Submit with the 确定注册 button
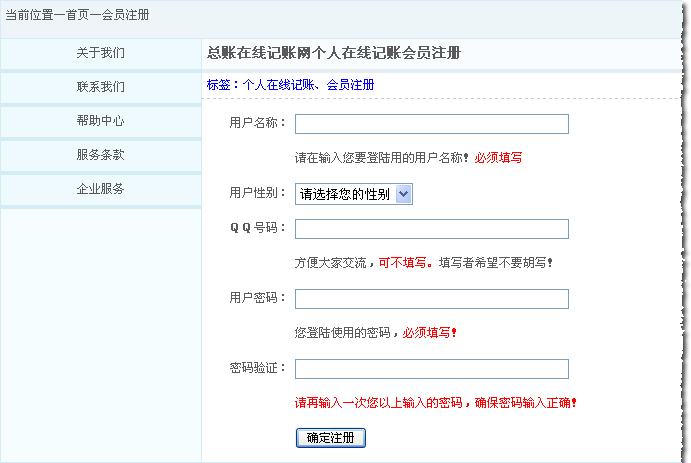The height and width of the screenshot is (463, 691). (331, 438)
